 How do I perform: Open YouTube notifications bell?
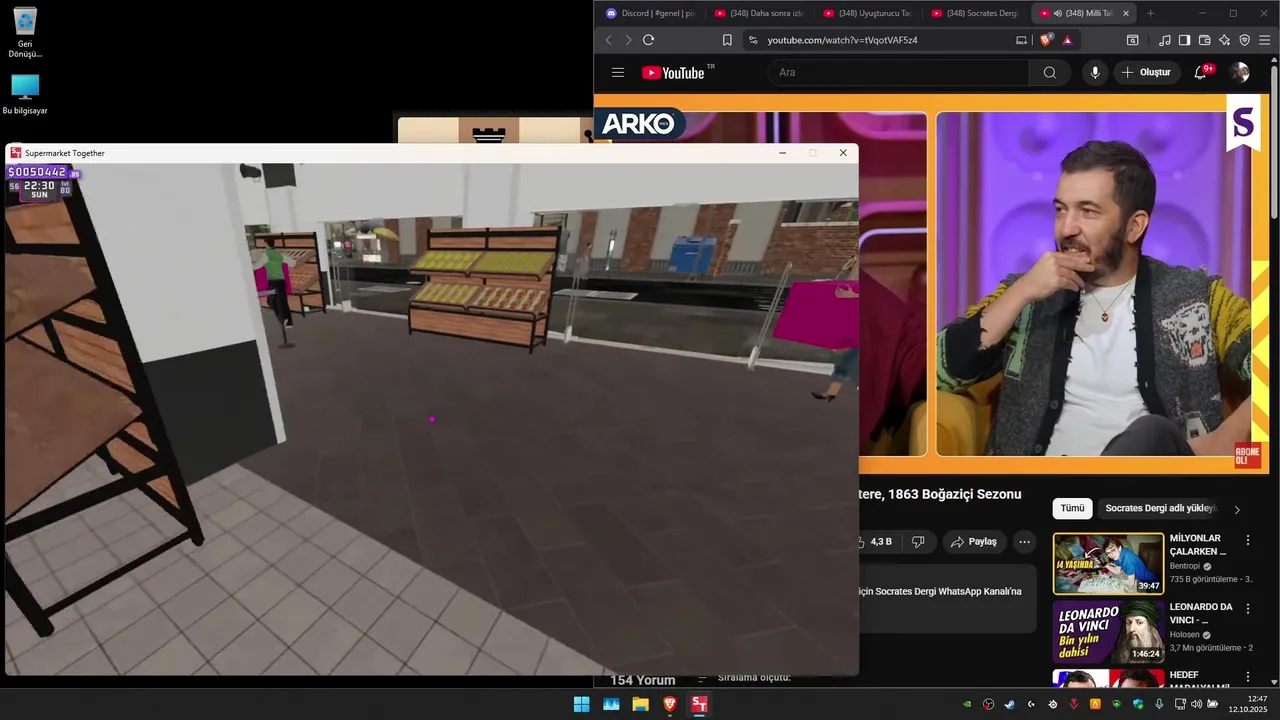1201,72
